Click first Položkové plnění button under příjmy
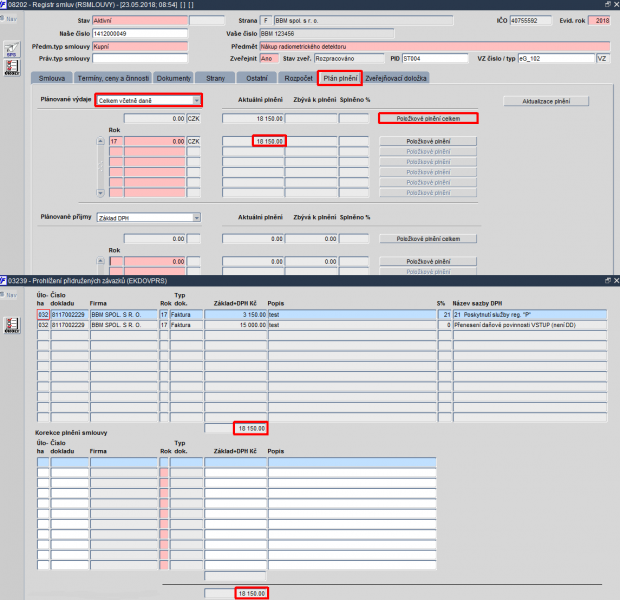Screen dimensions: 620x600 pos(428,261)
